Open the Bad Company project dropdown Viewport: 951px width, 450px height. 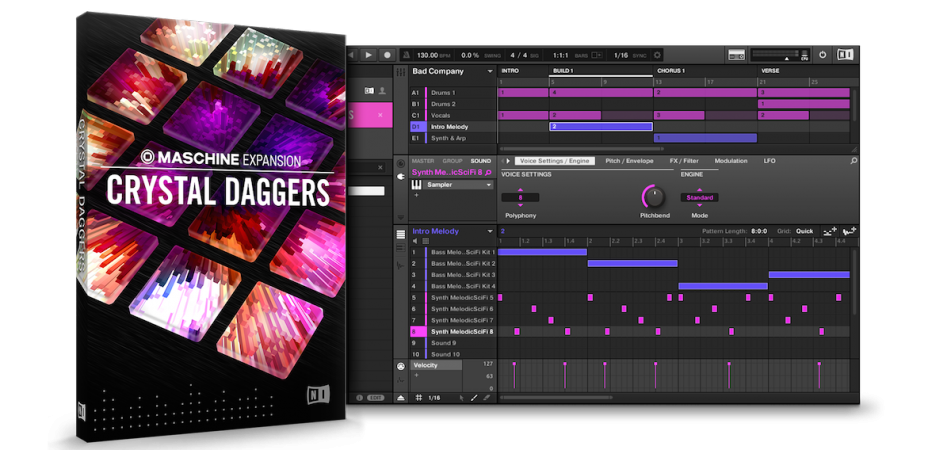click(489, 72)
